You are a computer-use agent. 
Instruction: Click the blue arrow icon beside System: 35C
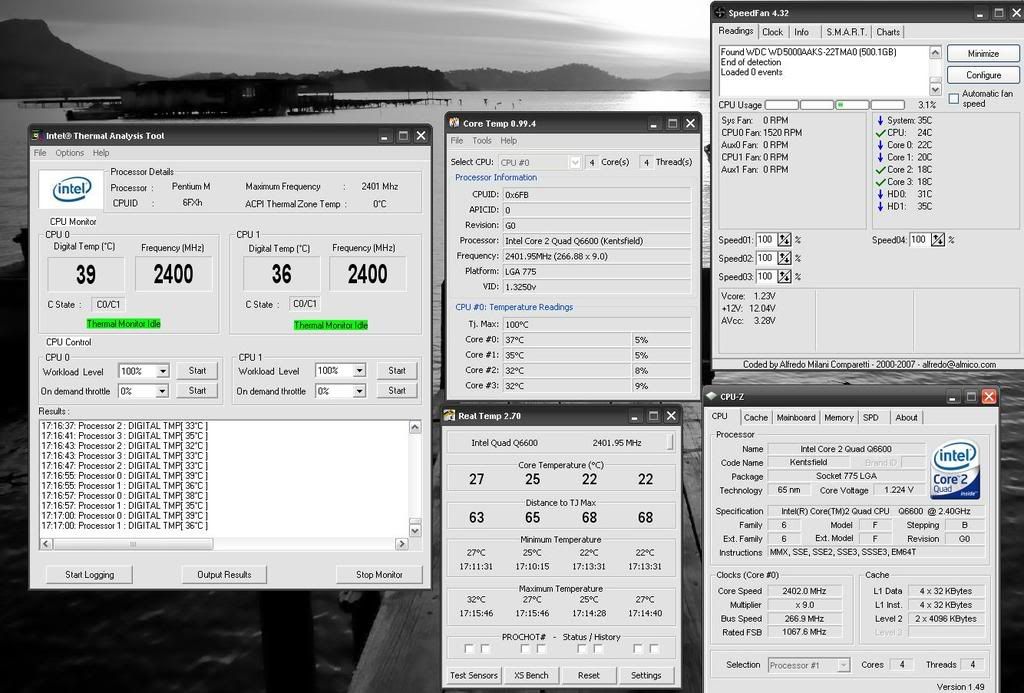click(x=880, y=120)
